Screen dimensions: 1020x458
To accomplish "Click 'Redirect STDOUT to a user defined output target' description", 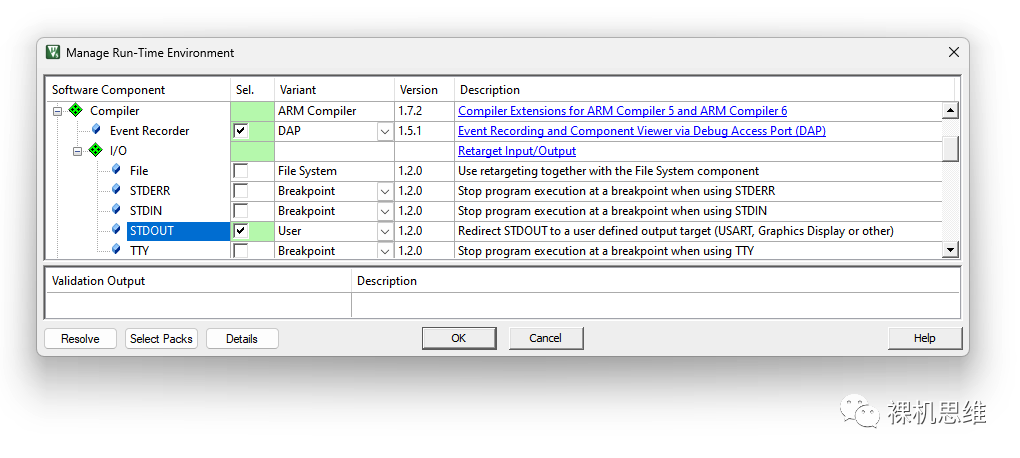I will pos(676,231).
